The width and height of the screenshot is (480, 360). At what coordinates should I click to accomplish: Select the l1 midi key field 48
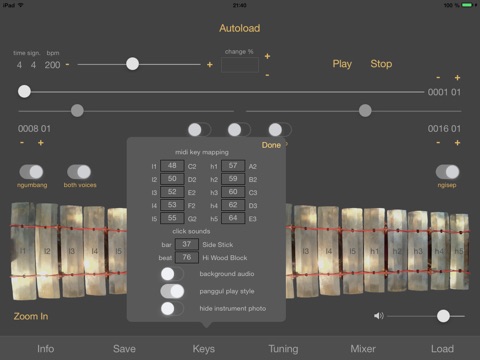coord(172,166)
